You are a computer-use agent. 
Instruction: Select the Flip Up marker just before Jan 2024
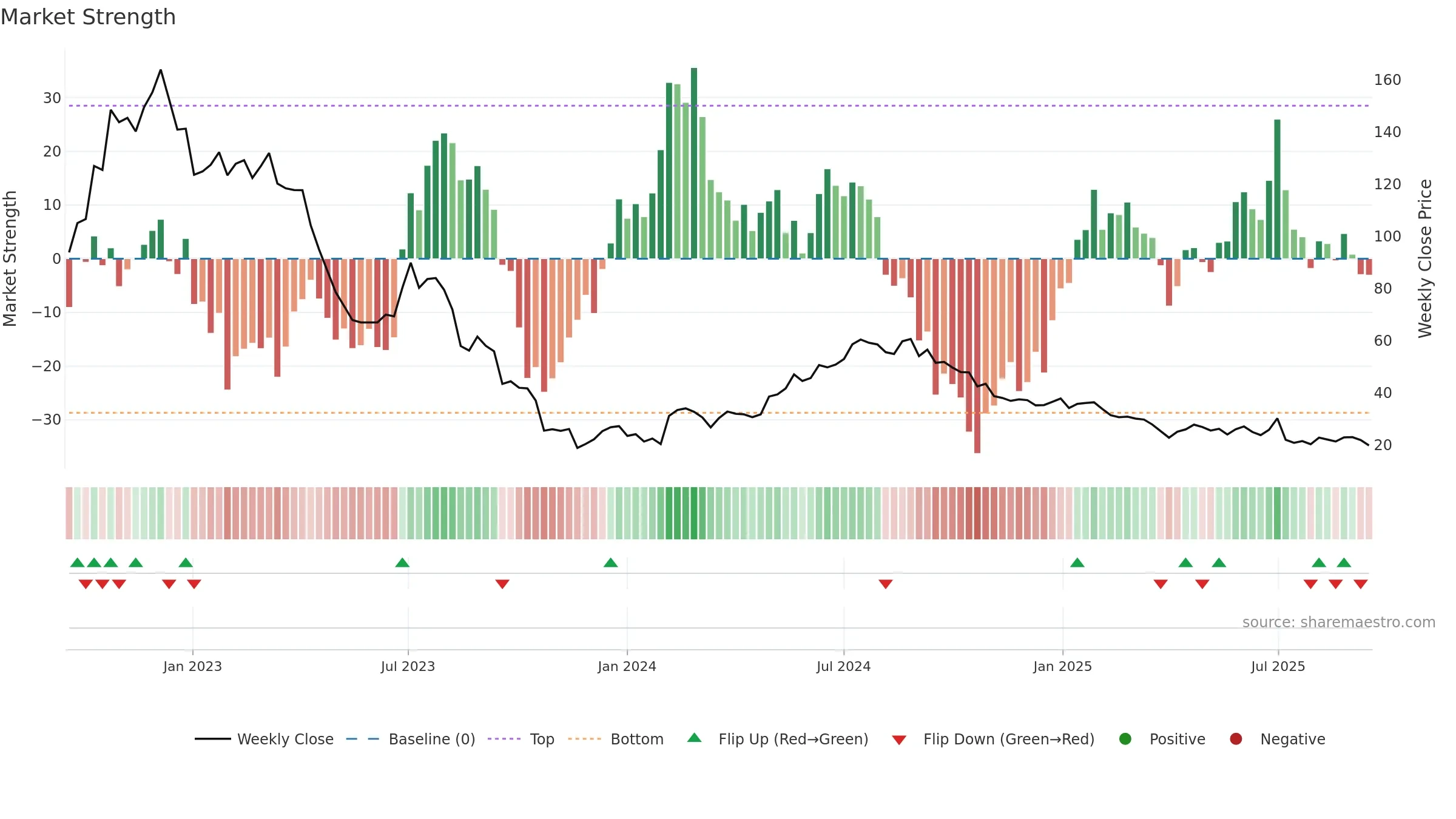611,562
